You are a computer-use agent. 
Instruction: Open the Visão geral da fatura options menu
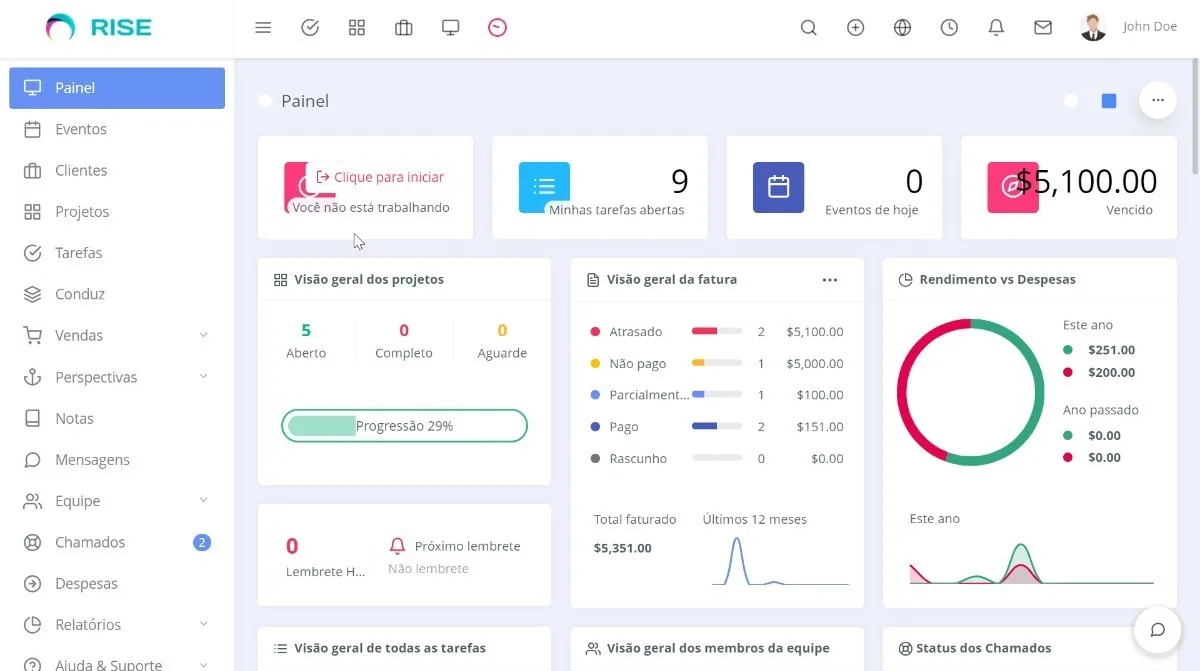[830, 280]
